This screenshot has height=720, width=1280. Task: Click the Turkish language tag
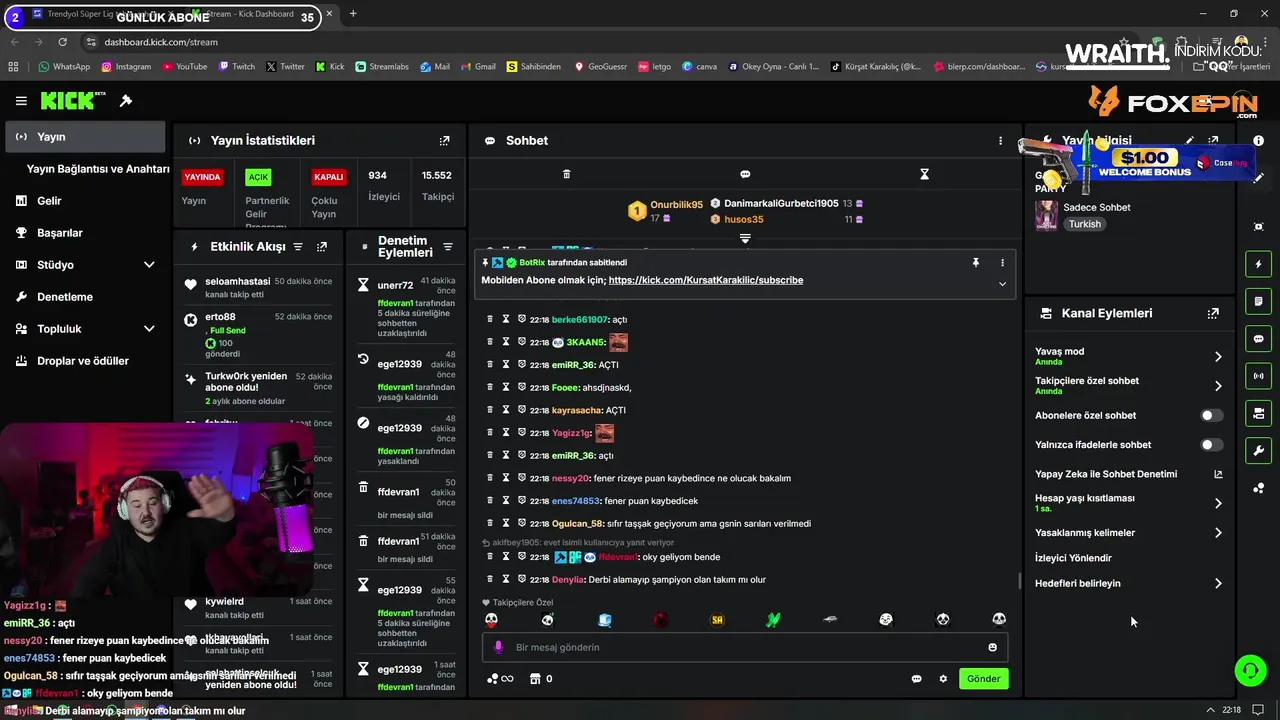point(1084,224)
